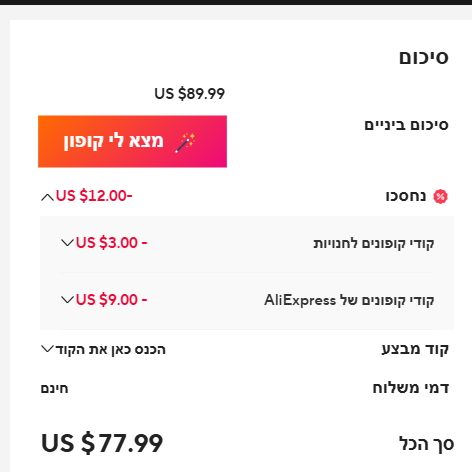This screenshot has width=472, height=472.
Task: Collapse the US $12.00 savings breakdown chevron
Action: tap(47, 197)
